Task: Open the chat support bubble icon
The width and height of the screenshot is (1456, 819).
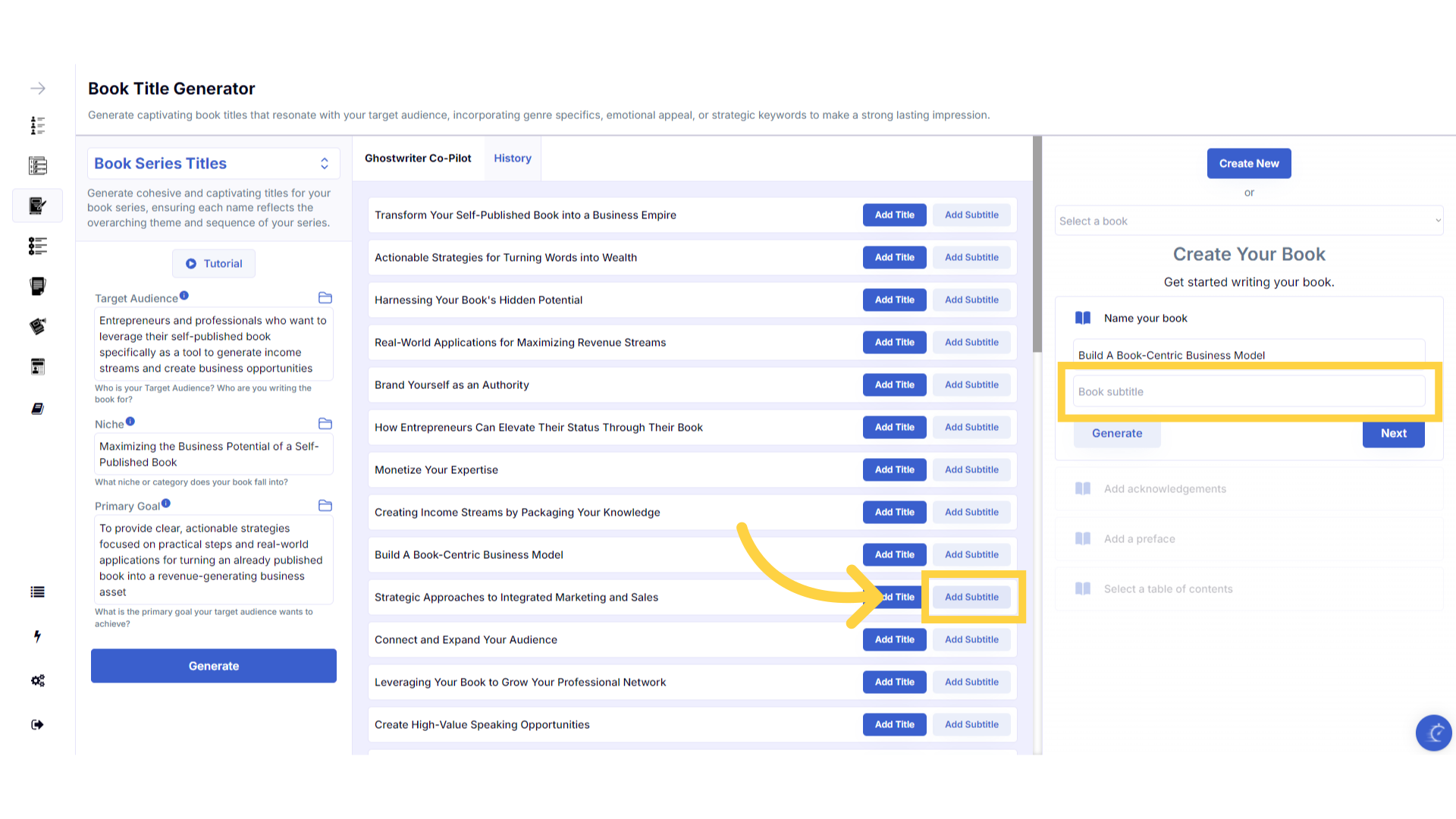Action: 1433,733
